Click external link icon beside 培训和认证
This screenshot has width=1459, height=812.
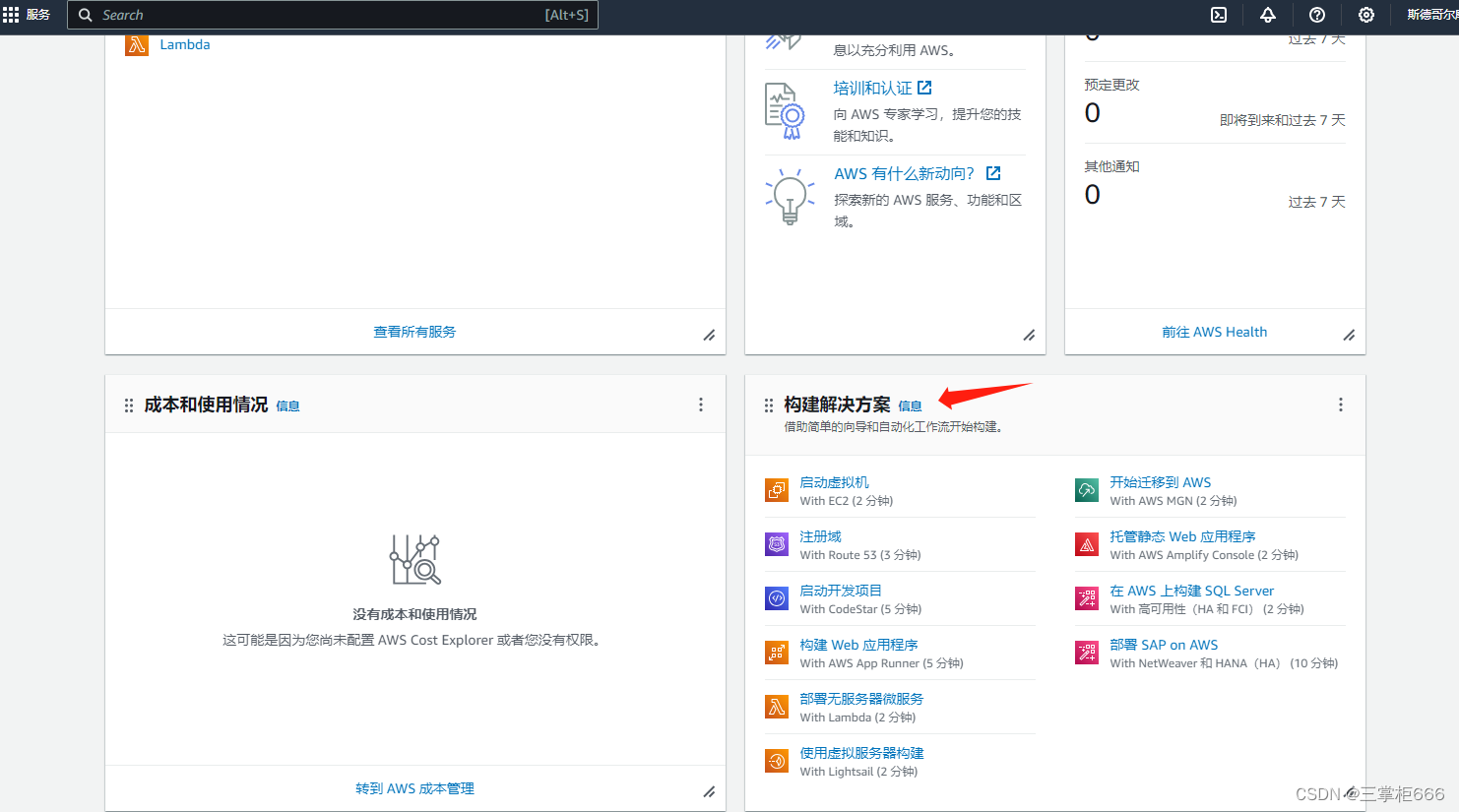(x=924, y=88)
